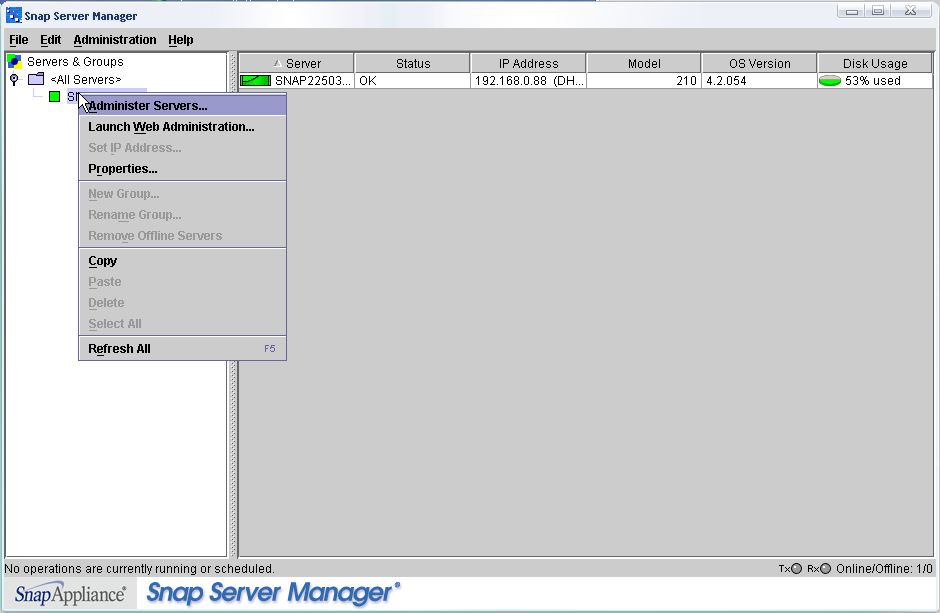Close the Snap Server Manager window
Viewport: 940px width, 613px height.
click(x=911, y=11)
